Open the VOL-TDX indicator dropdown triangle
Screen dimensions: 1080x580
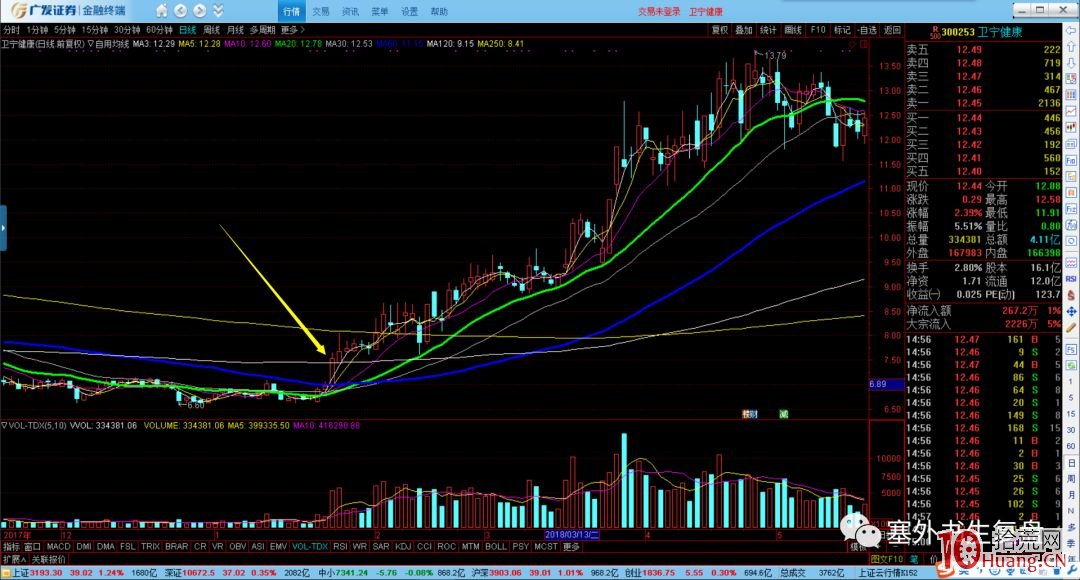4,426
